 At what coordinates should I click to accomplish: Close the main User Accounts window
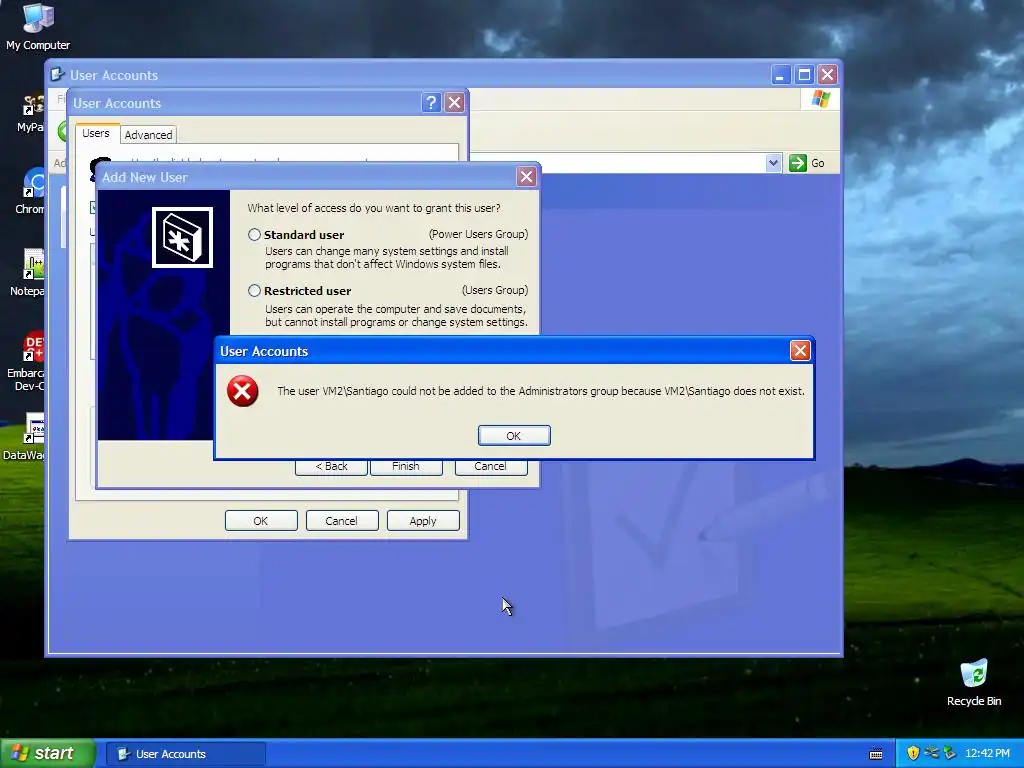point(827,74)
